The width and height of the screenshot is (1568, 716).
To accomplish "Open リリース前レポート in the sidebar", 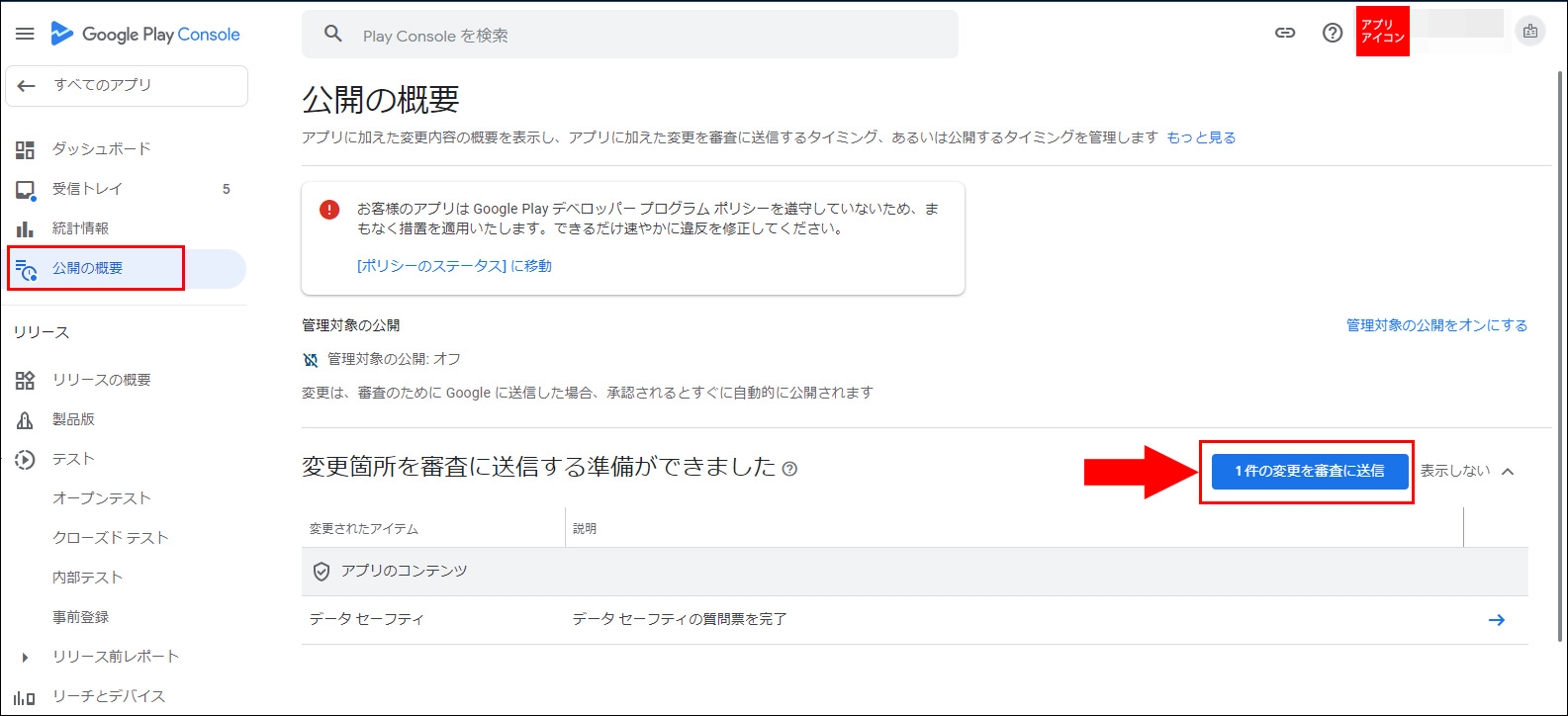I will 116,657.
